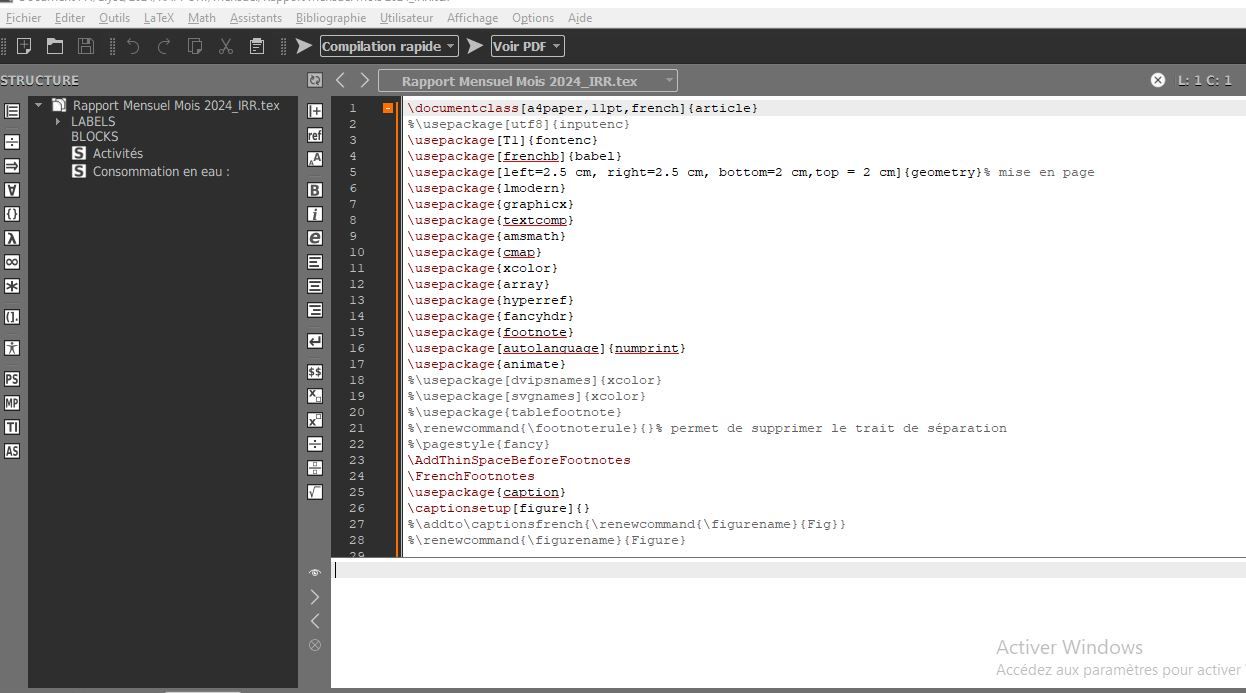Apply emphasis formatting (e icon)
This screenshot has height=693, width=1246.
tap(315, 238)
